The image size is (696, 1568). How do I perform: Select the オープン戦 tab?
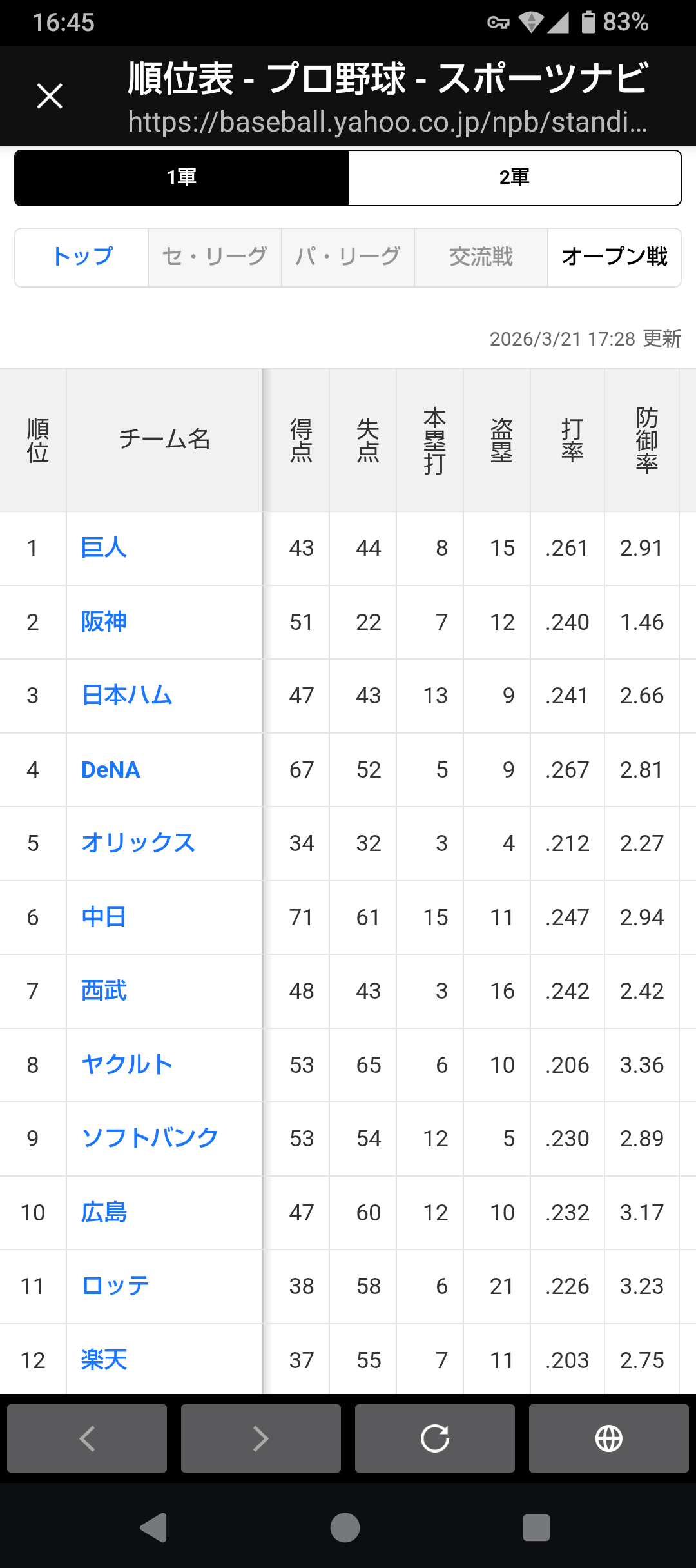(x=614, y=257)
